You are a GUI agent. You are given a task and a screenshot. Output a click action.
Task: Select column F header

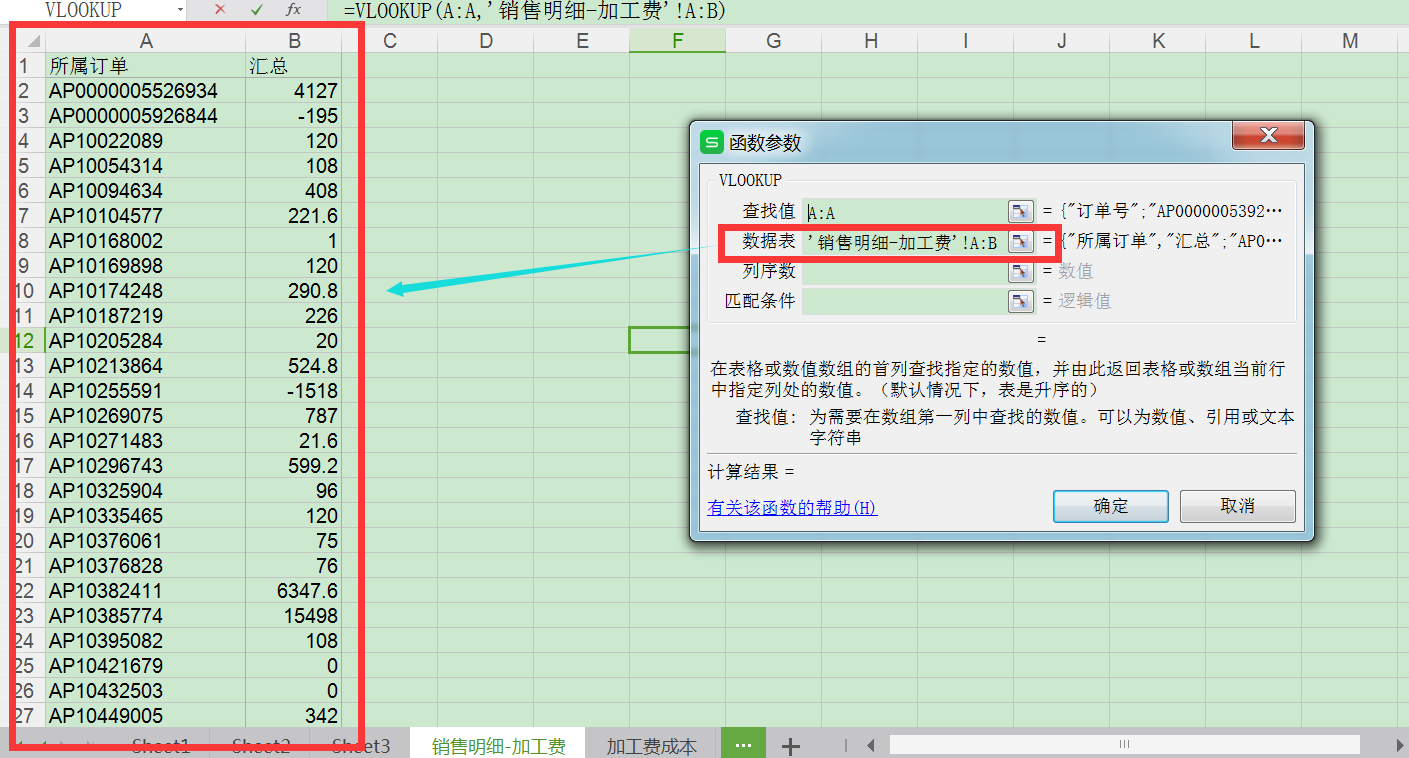(678, 41)
